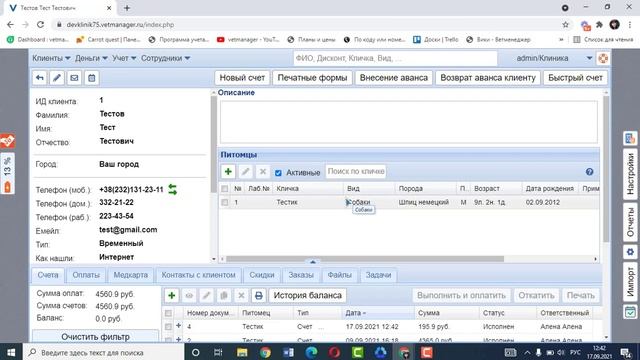This screenshot has height=360, width=640.
Task: Open Chrome from the Windows taskbar
Action: tap(265, 352)
